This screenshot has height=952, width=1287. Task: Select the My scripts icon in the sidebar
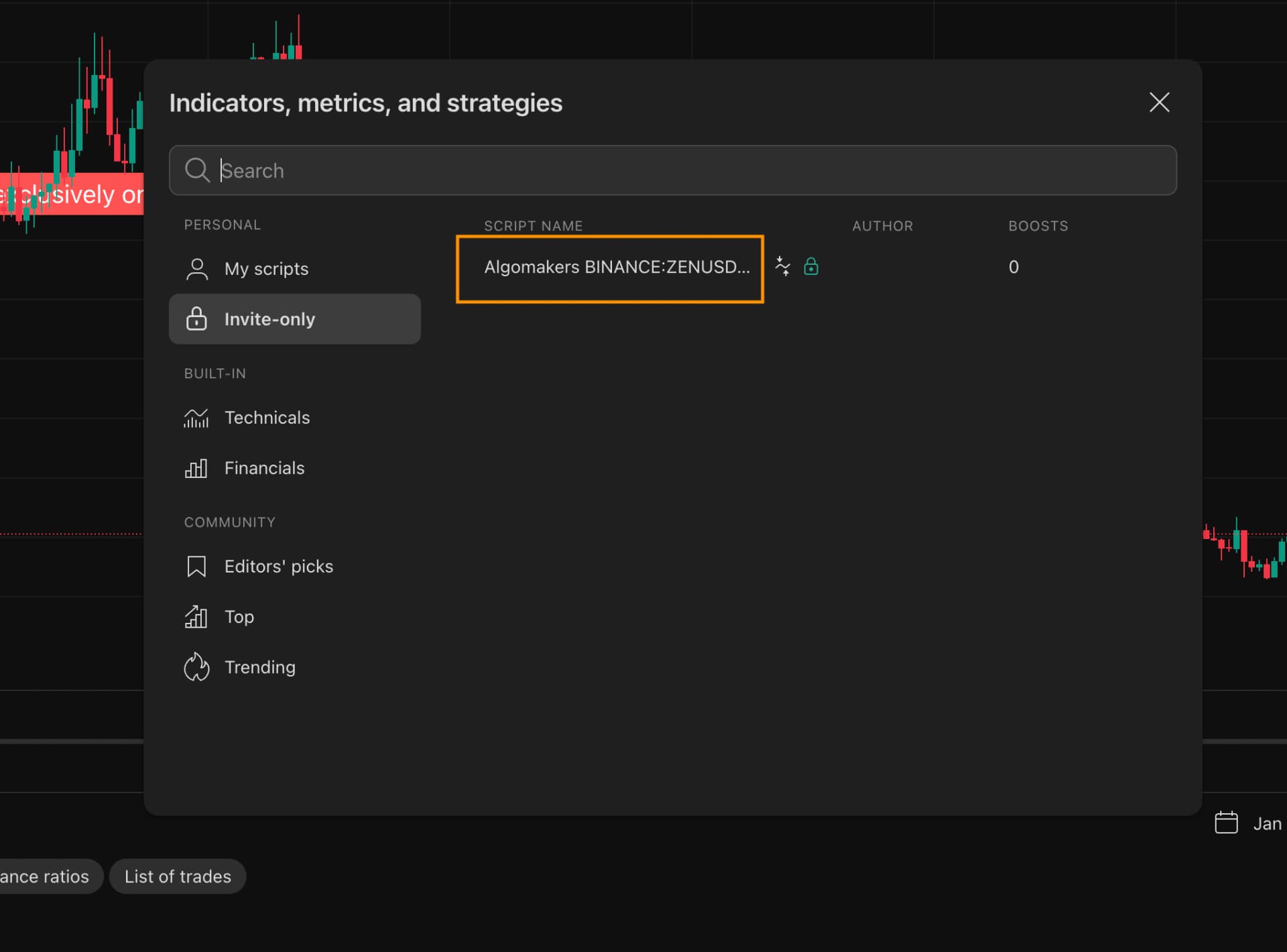(196, 269)
